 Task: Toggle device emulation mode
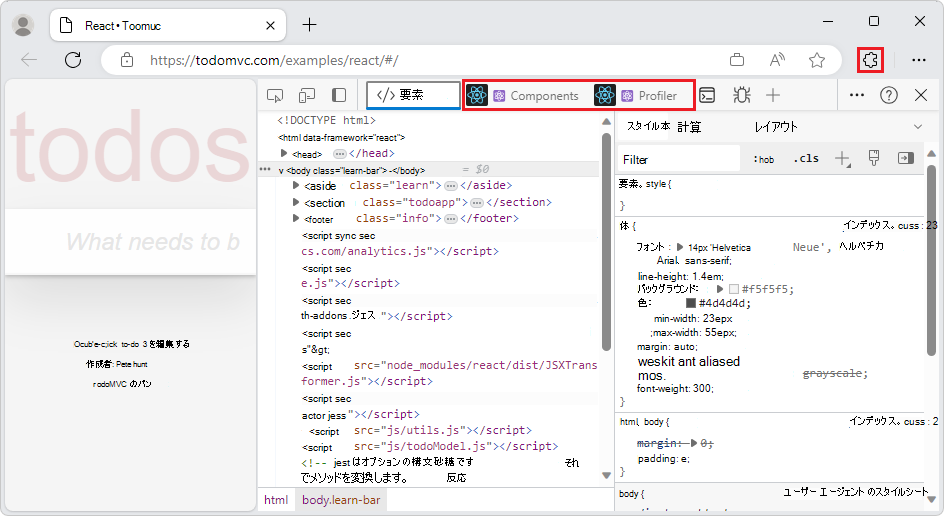tap(306, 95)
